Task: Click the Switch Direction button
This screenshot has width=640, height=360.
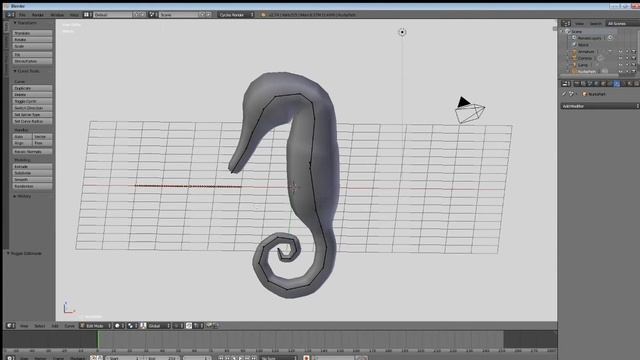Action: tap(32, 108)
